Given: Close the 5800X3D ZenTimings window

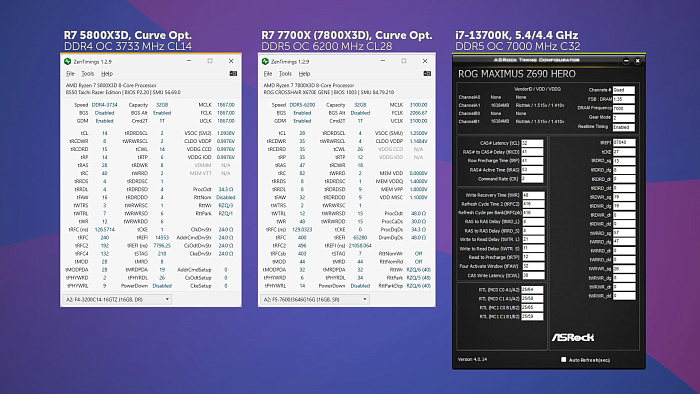Looking at the screenshot, I should pos(231,61).
